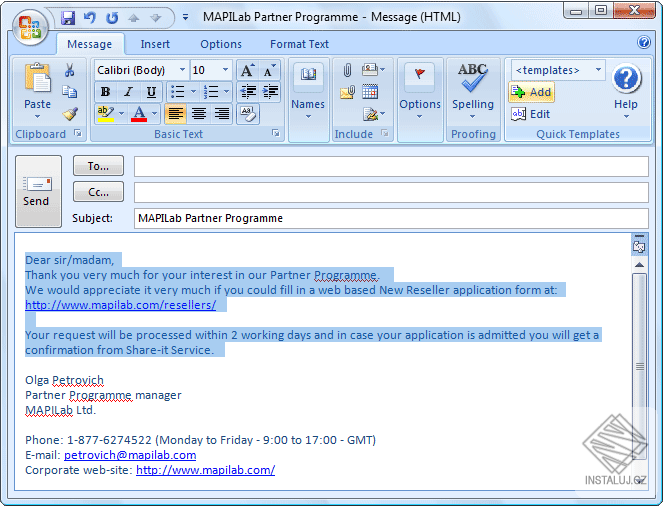The width and height of the screenshot is (666, 507).
Task: Open highlight color picker arrow
Action: point(121,114)
